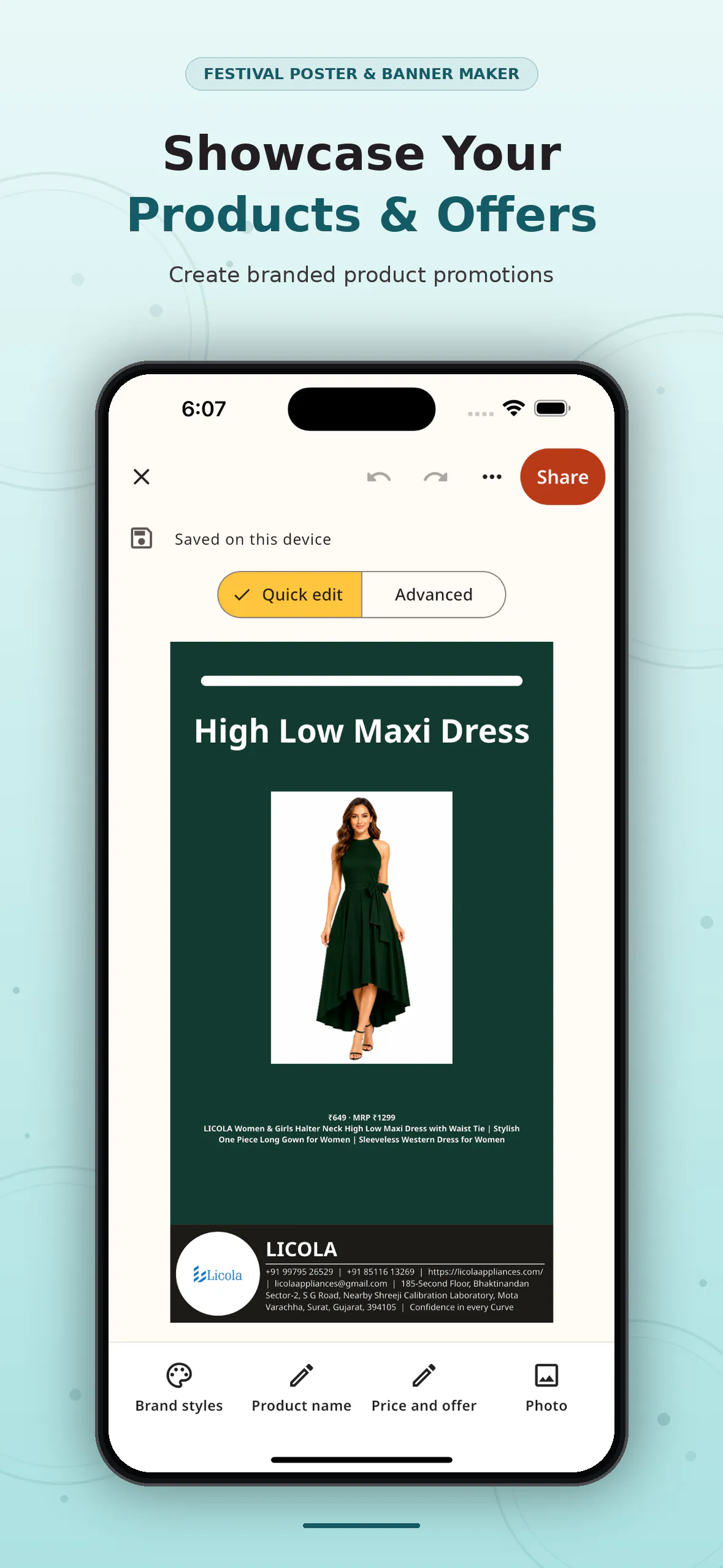Switch to Advanced editing mode

[434, 594]
